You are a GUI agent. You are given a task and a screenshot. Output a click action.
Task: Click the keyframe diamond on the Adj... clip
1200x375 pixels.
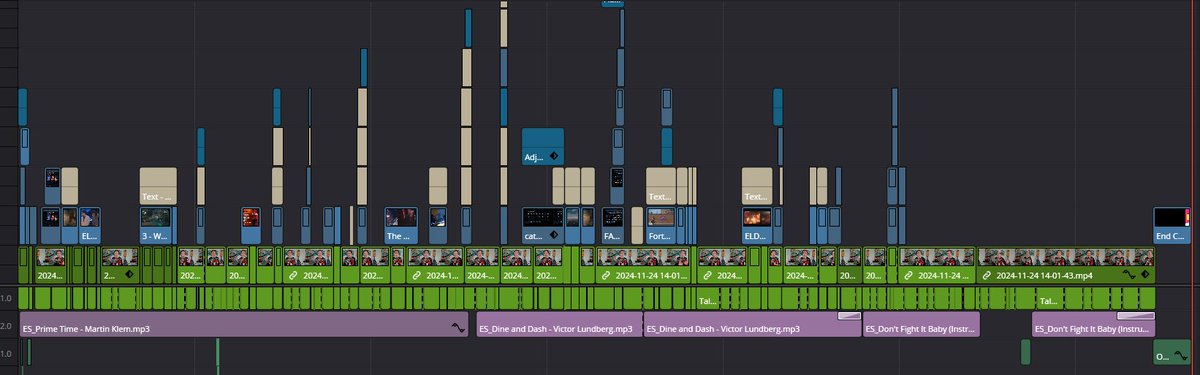pos(554,157)
